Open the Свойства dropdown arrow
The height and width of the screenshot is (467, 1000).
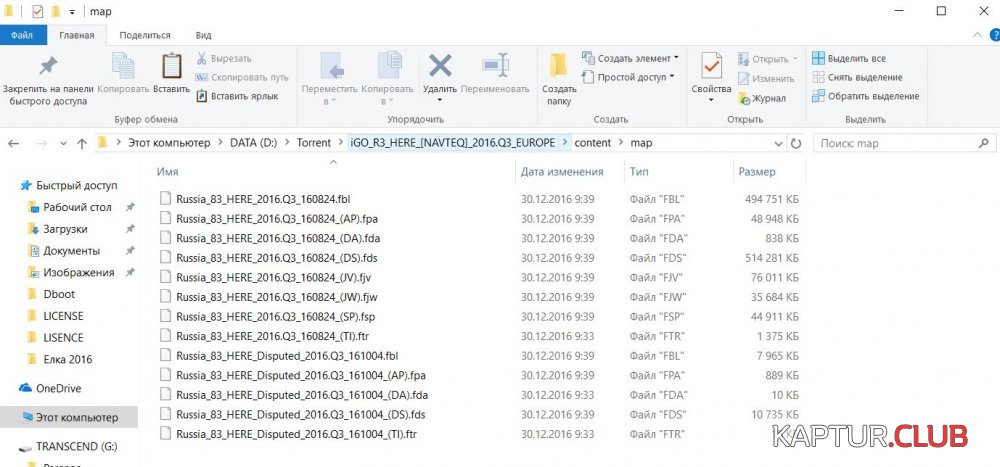(711, 100)
